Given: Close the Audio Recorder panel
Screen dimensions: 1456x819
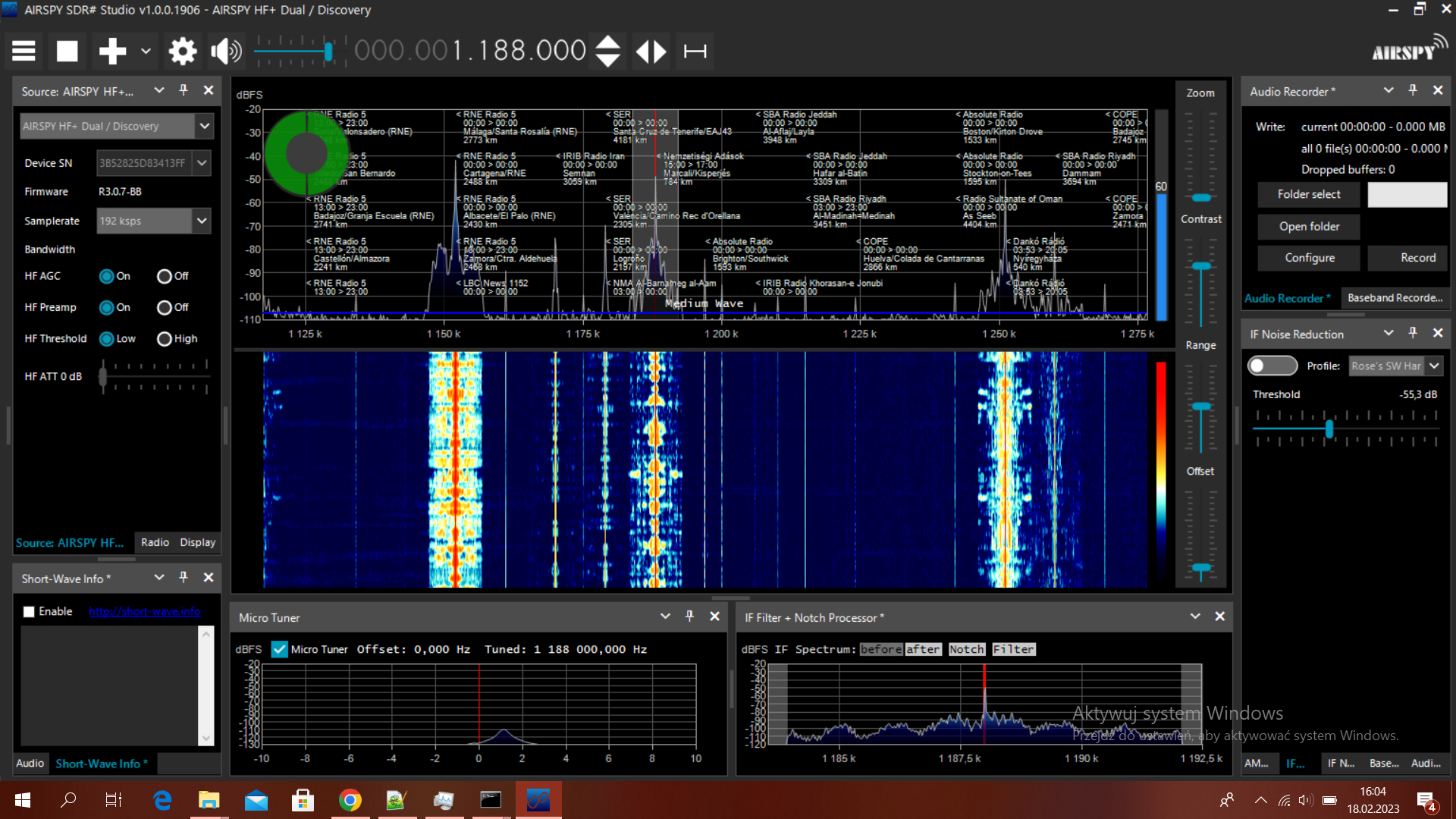Looking at the screenshot, I should (x=1438, y=90).
